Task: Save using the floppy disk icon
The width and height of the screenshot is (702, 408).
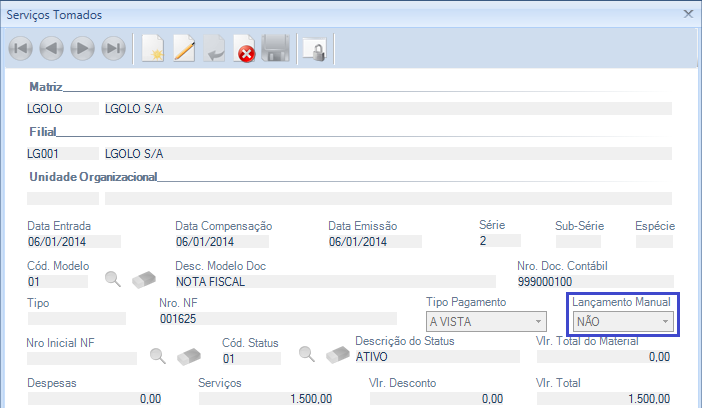Action: [275, 49]
